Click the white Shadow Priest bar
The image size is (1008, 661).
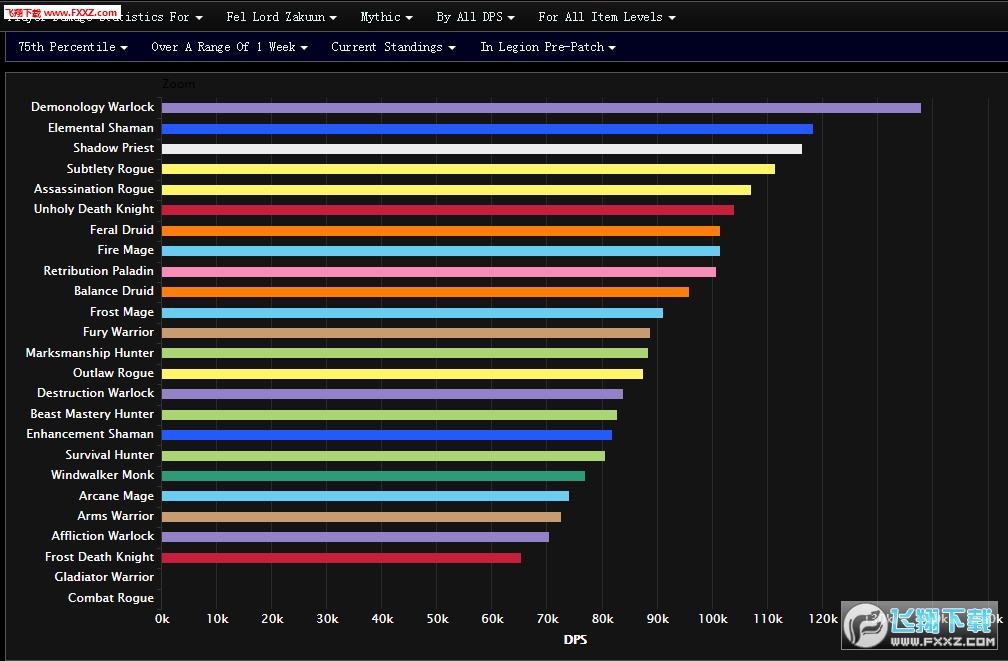click(x=481, y=149)
